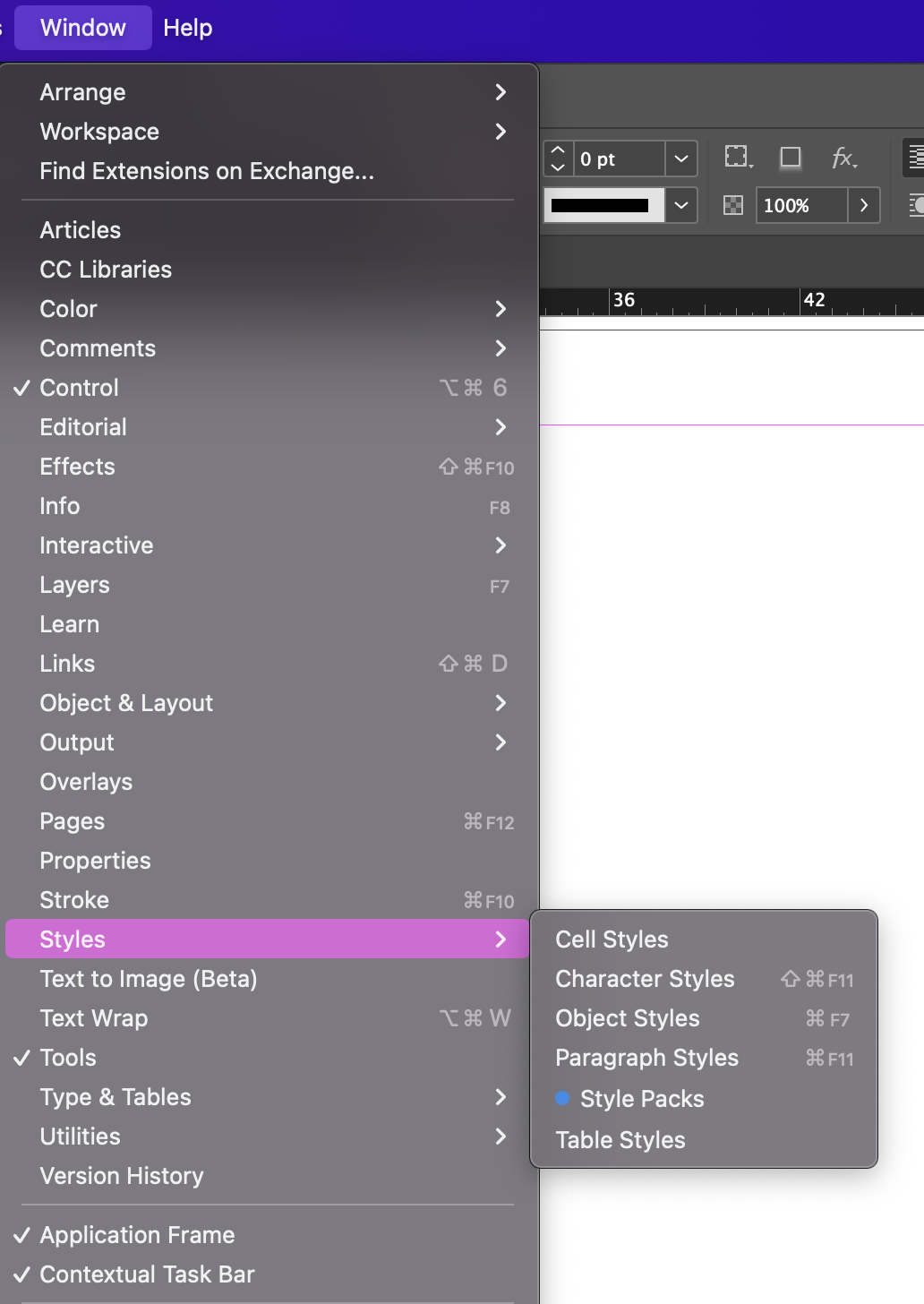Expand the Arrange submenu
This screenshot has height=1304, width=924.
coord(269,92)
